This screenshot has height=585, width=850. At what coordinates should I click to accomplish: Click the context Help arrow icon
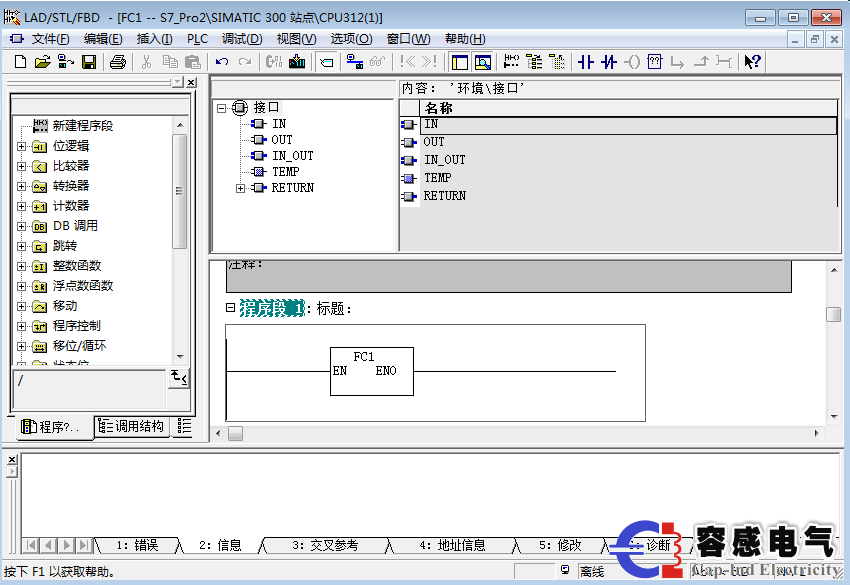752,62
